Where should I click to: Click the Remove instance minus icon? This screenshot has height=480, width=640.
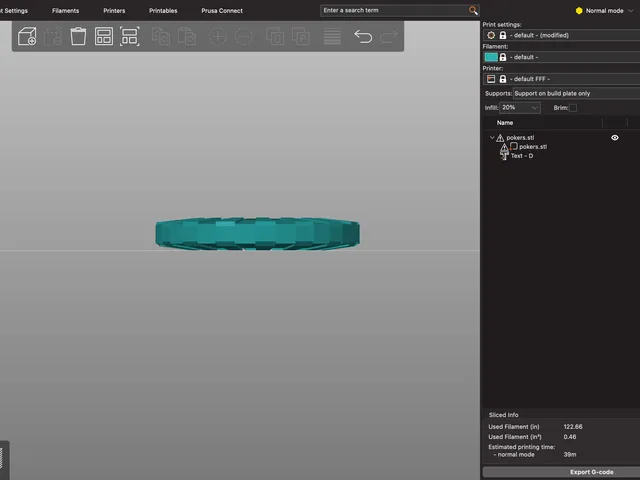click(244, 36)
